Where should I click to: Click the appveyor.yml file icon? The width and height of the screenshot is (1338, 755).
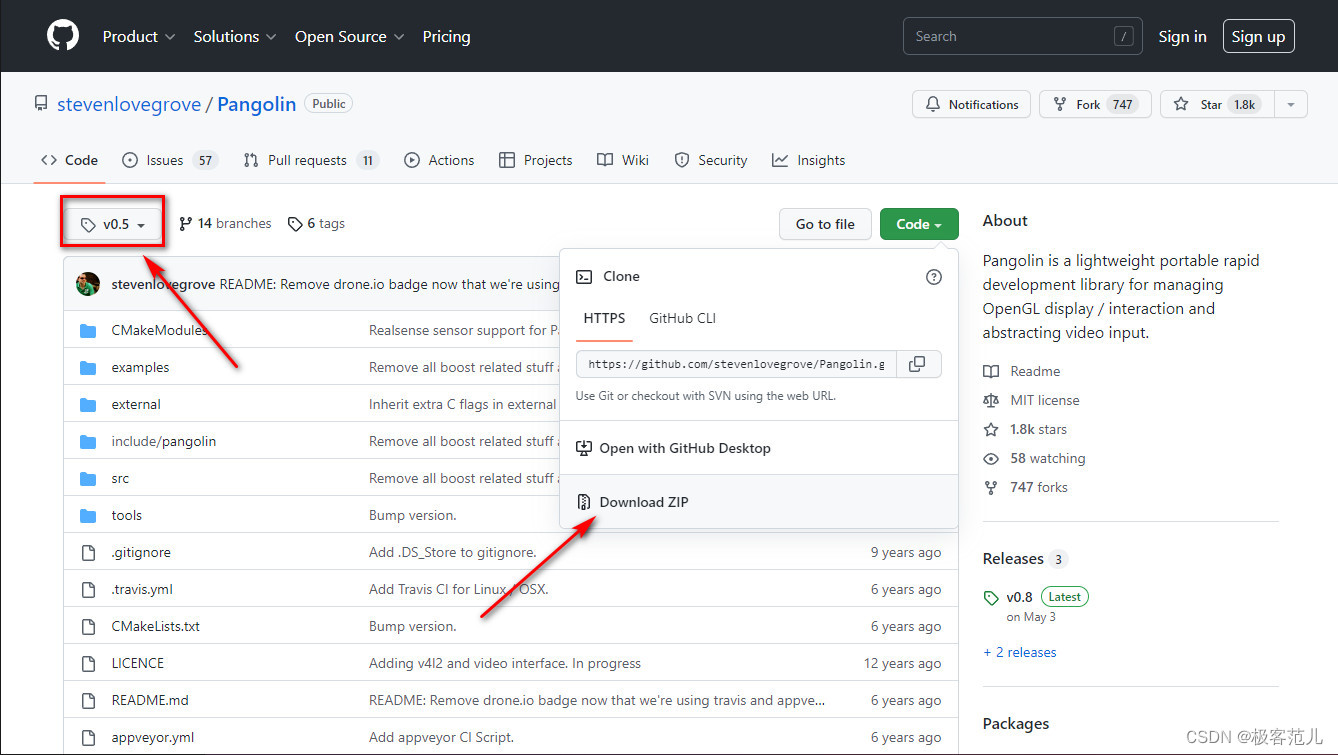(x=88, y=738)
